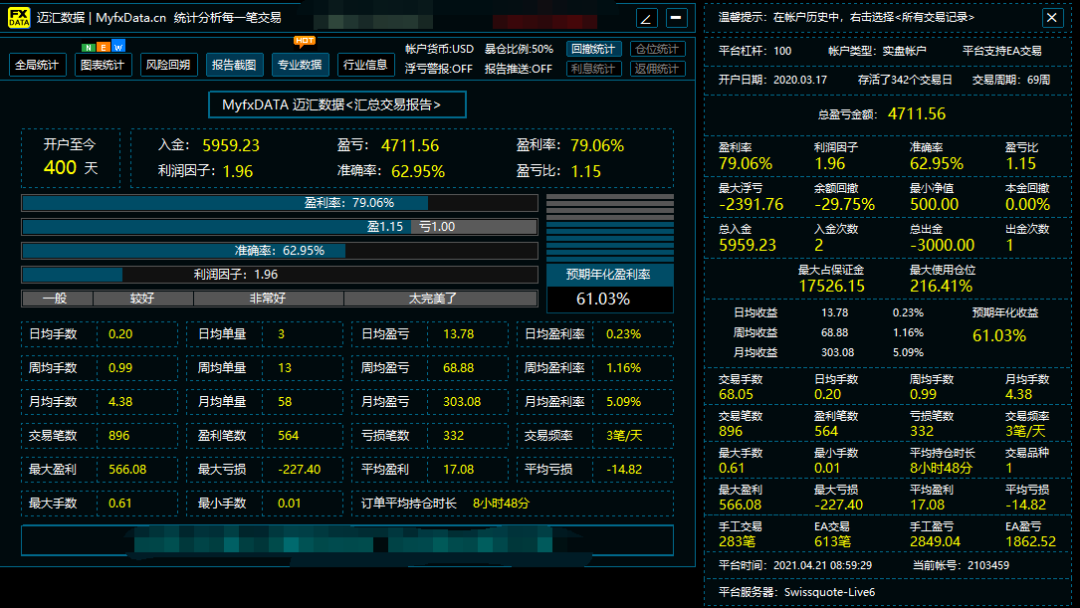Switch to 图表统计 tab
Screen dimensions: 1080x608
pos(103,65)
